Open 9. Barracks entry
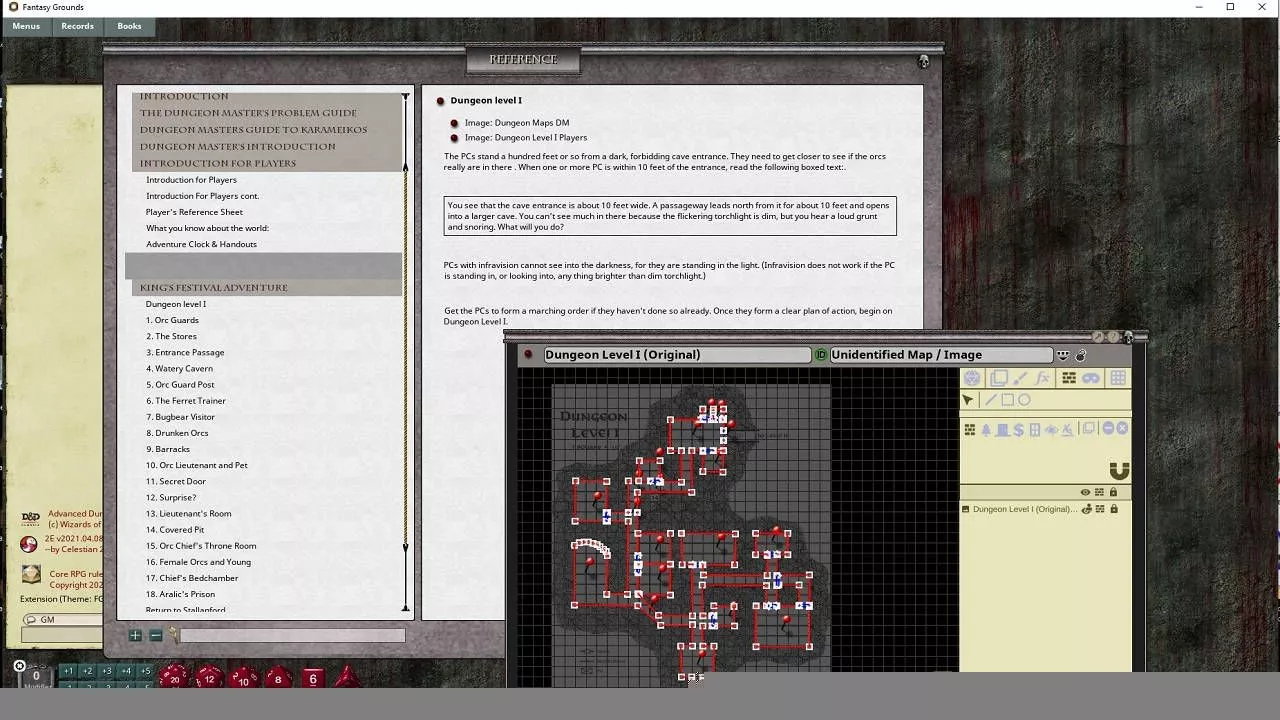The width and height of the screenshot is (1280, 720). pyautogui.click(x=168, y=449)
